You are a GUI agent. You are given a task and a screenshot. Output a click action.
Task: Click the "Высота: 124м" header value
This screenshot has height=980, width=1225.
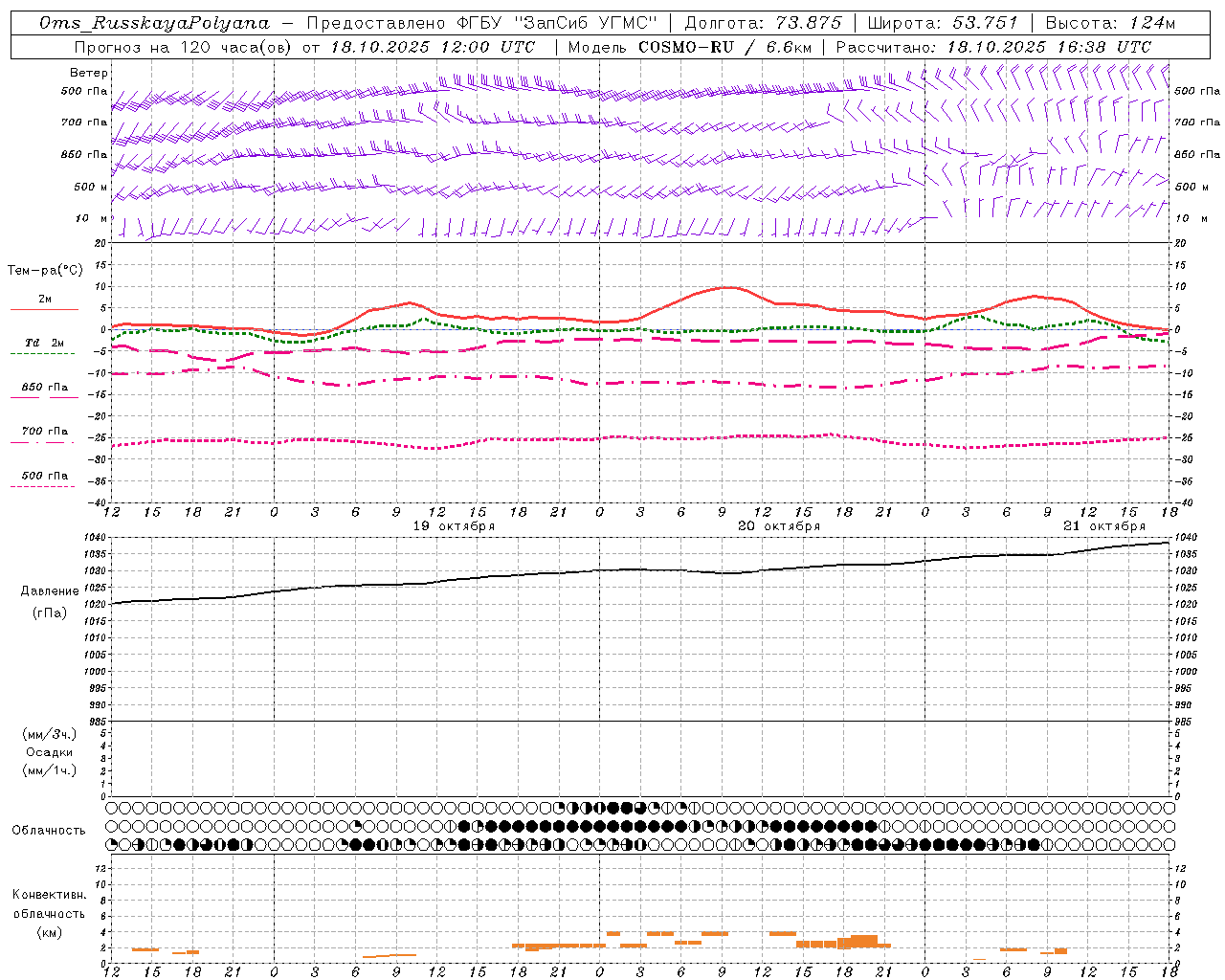(1110, 22)
